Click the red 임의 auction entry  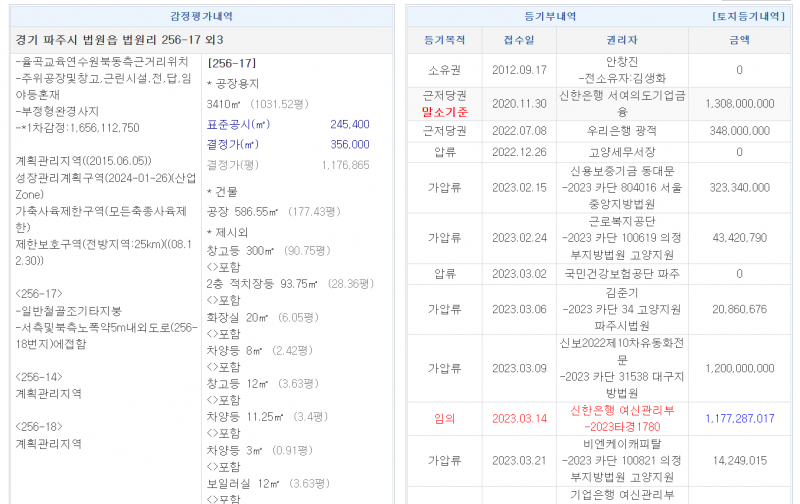click(x=445, y=418)
